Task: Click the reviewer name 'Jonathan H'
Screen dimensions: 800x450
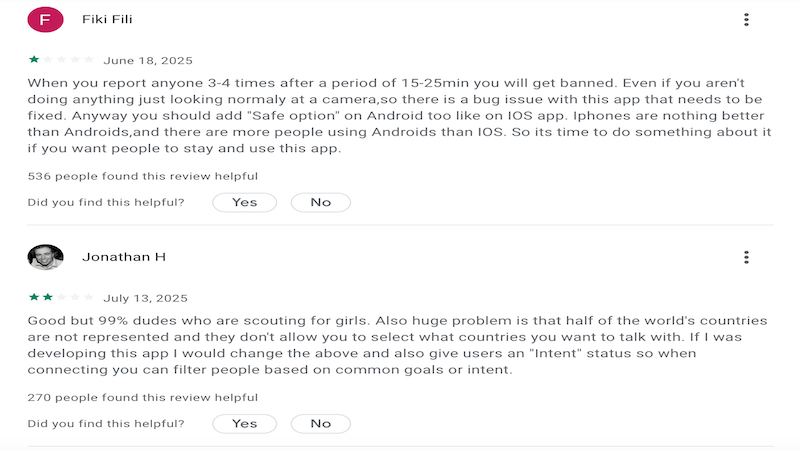Action: click(x=124, y=257)
